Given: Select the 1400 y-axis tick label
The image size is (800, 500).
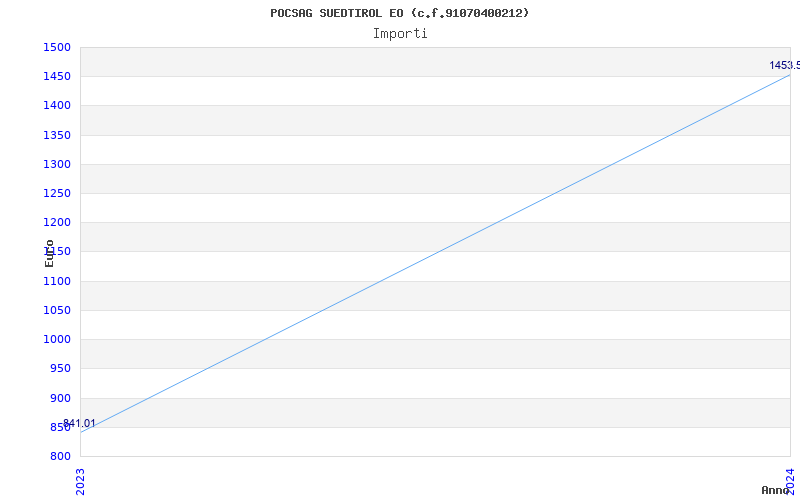Looking at the screenshot, I should (x=57, y=105).
